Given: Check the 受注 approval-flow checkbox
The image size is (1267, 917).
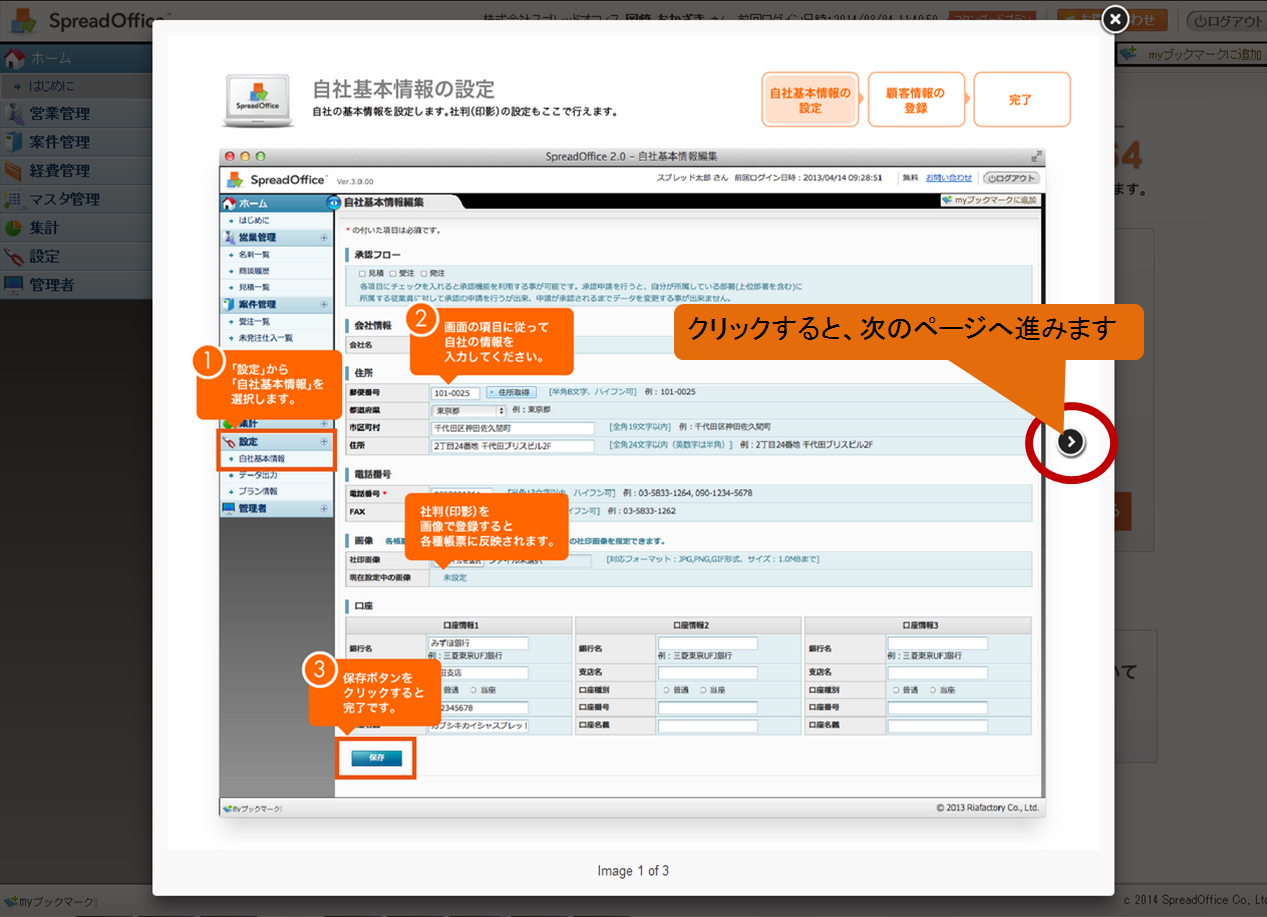Looking at the screenshot, I should click(393, 273).
